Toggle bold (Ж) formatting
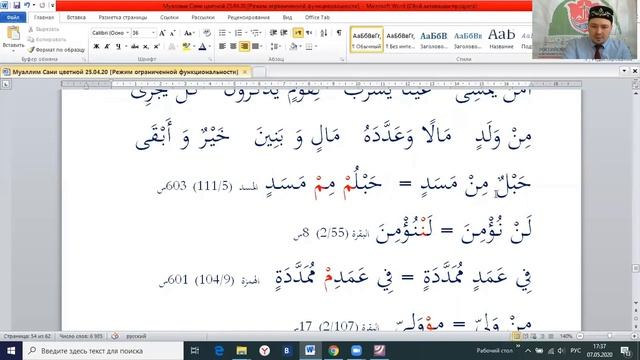Screen dimensions: 640x360 point(96,47)
